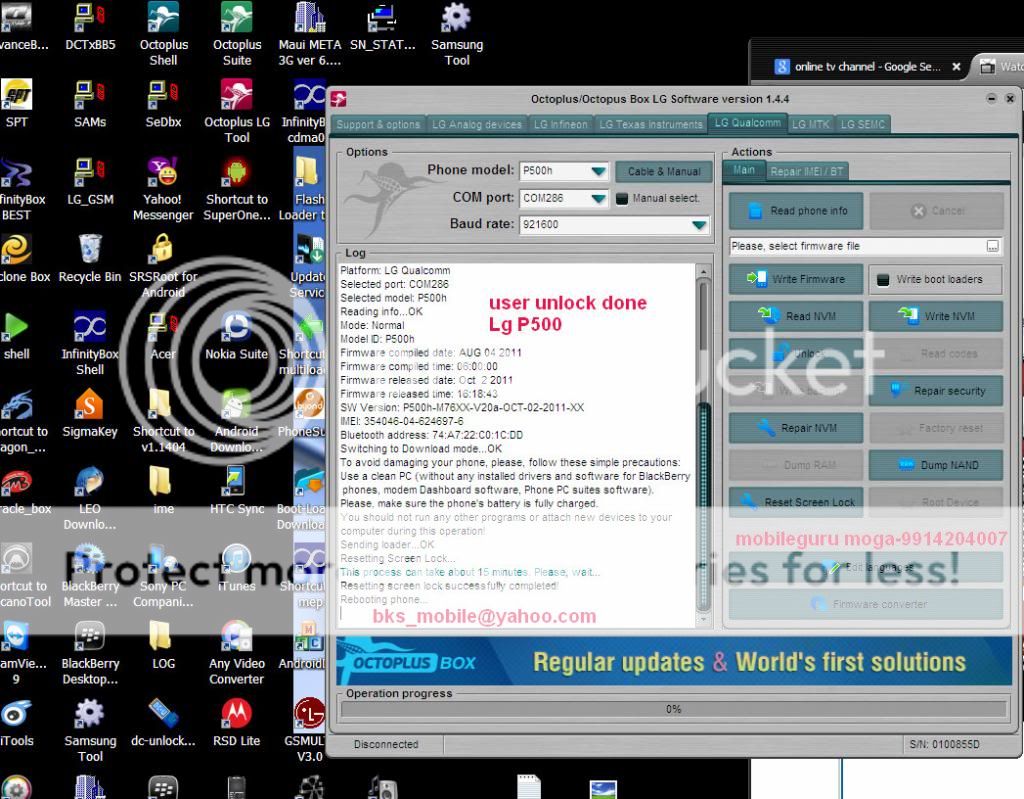Open the LG_GSM desktop icon
The width and height of the screenshot is (1024, 799).
click(90, 182)
